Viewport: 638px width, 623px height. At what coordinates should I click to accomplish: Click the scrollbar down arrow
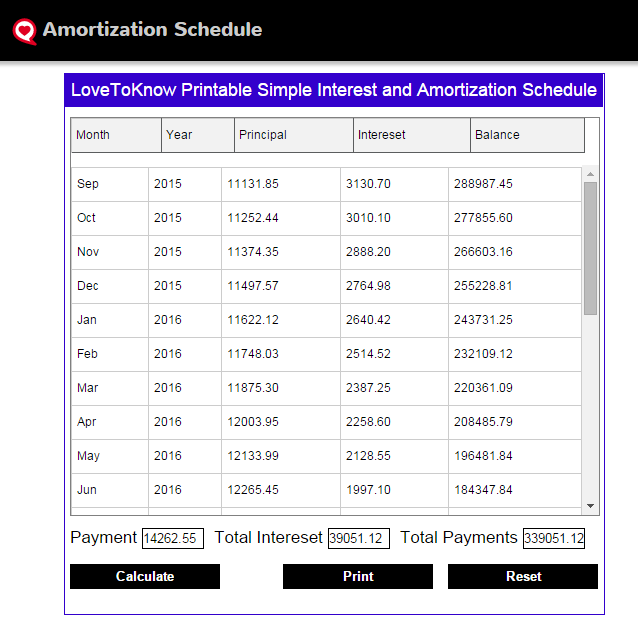590,506
